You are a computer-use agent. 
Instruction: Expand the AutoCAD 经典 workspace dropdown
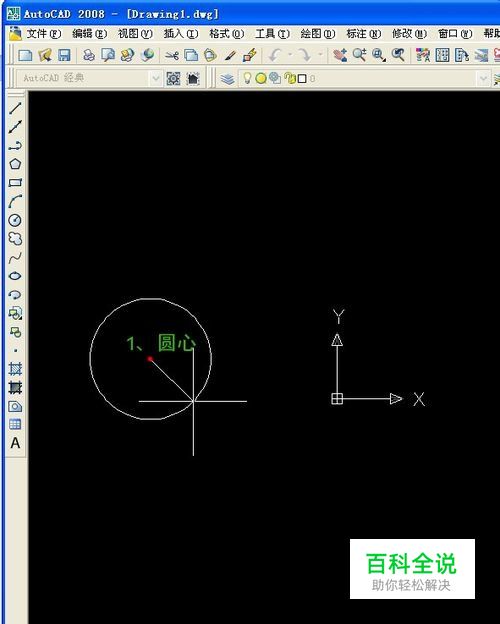pyautogui.click(x=156, y=78)
